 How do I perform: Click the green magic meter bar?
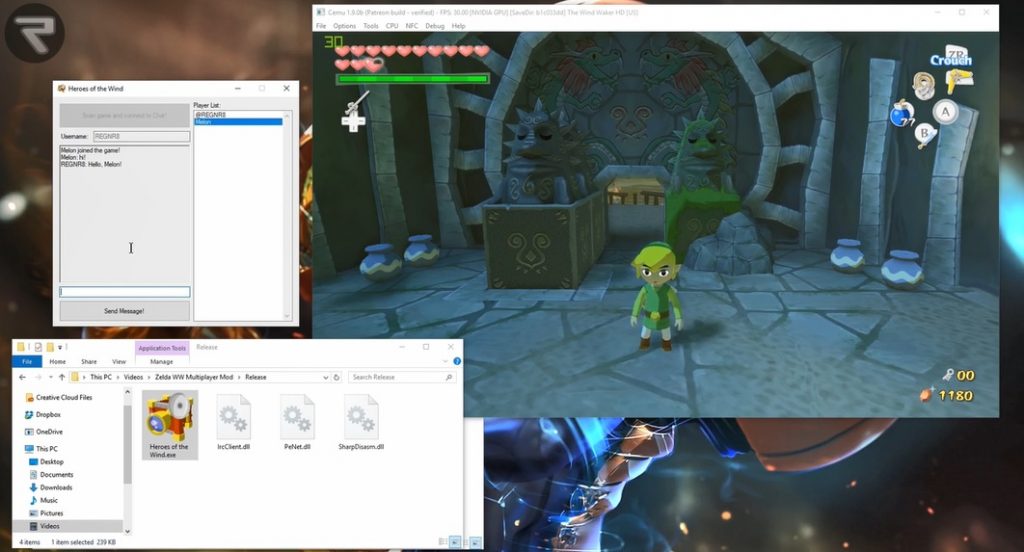click(x=413, y=79)
